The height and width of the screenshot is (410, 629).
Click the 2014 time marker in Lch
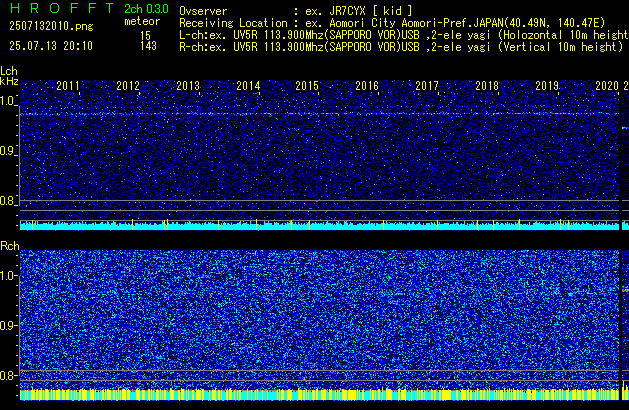coord(248,86)
